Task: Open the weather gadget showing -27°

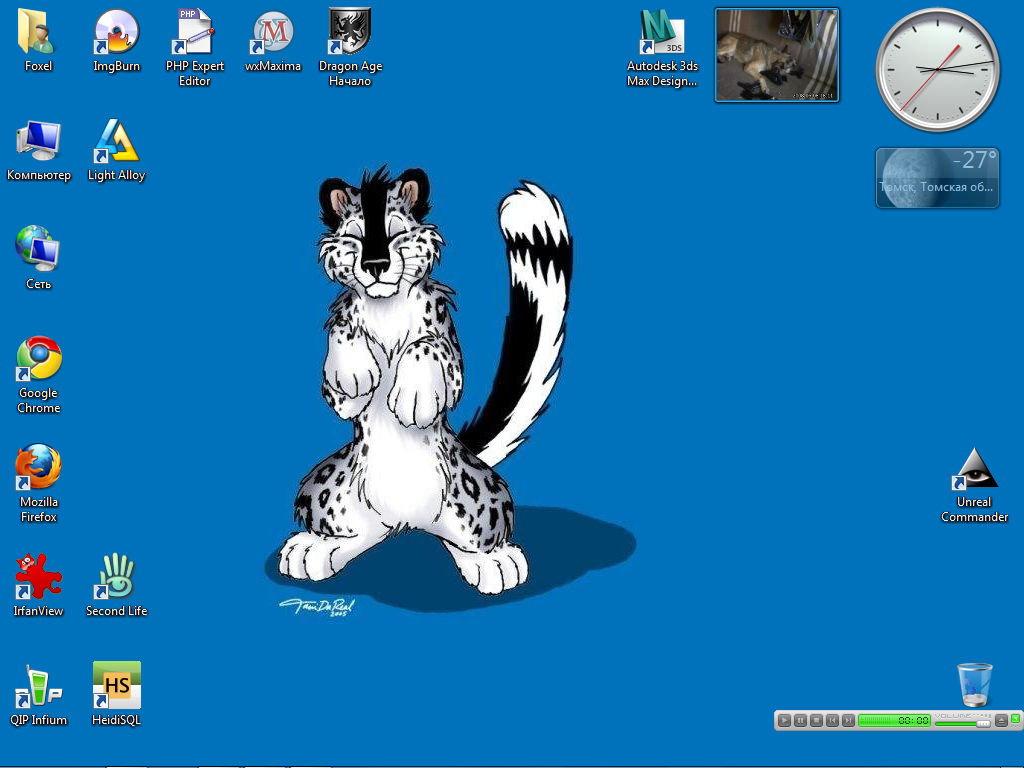Action: [937, 178]
